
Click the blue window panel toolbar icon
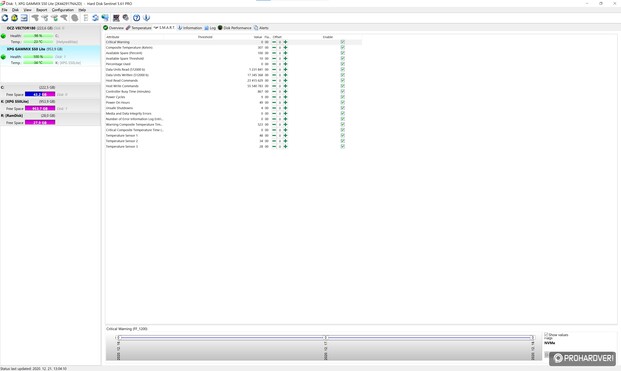click(24, 18)
